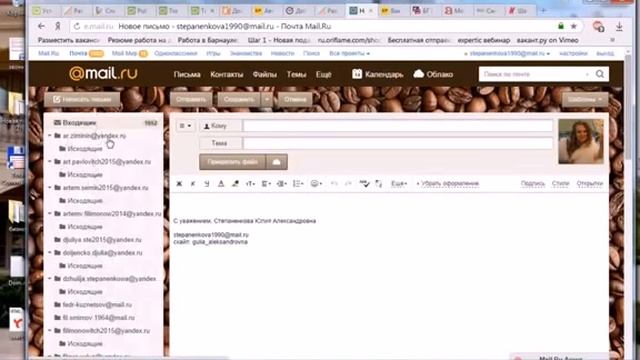Image resolution: width=640 pixels, height=360 pixels.
Task: Open the 'Шаблоны' dropdown button
Action: [x=584, y=99]
